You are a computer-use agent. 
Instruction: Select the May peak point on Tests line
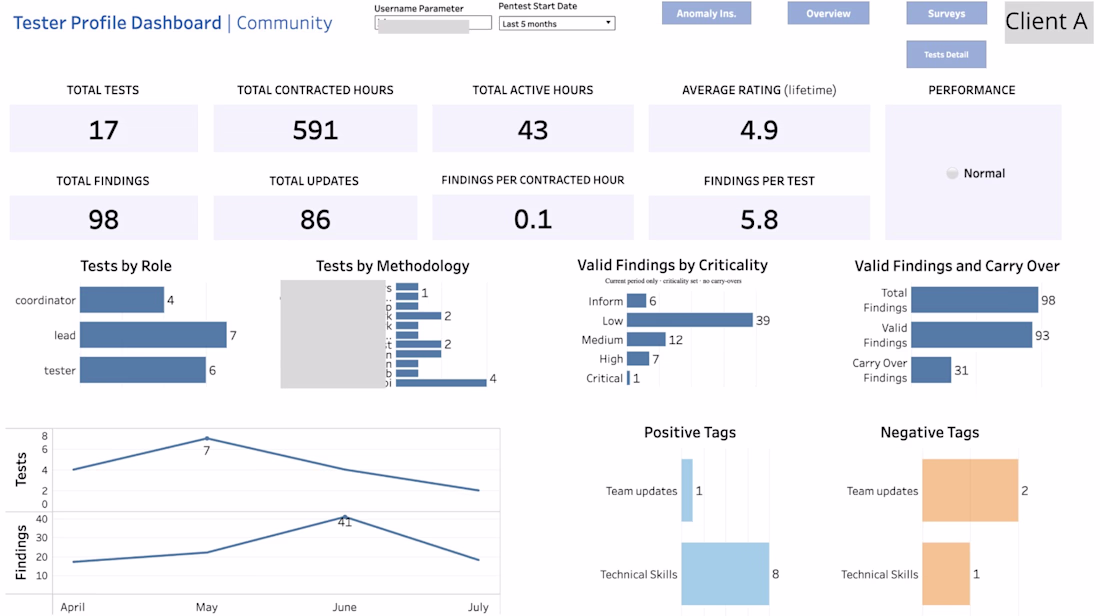pyautogui.click(x=207, y=438)
